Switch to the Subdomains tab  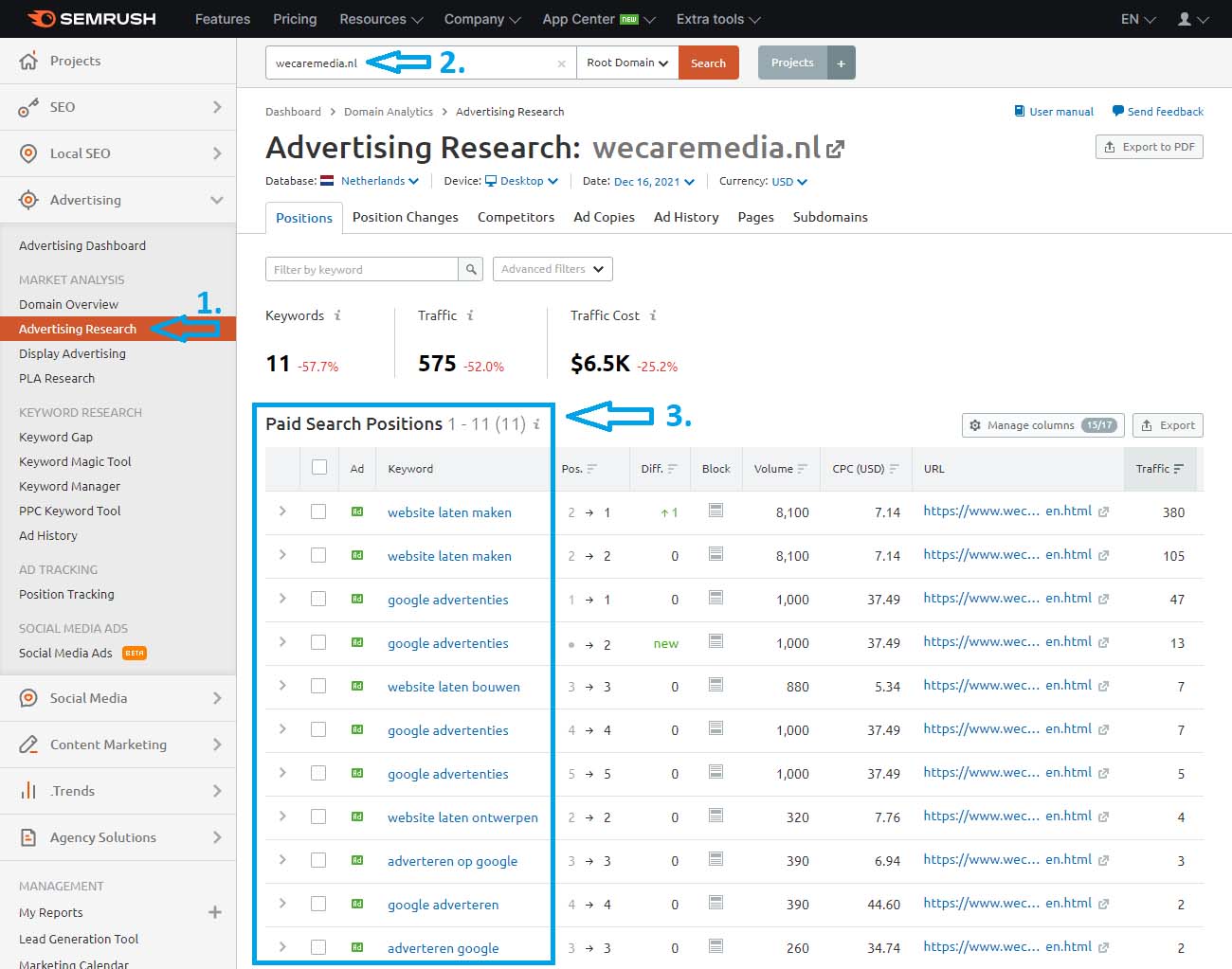point(830,217)
